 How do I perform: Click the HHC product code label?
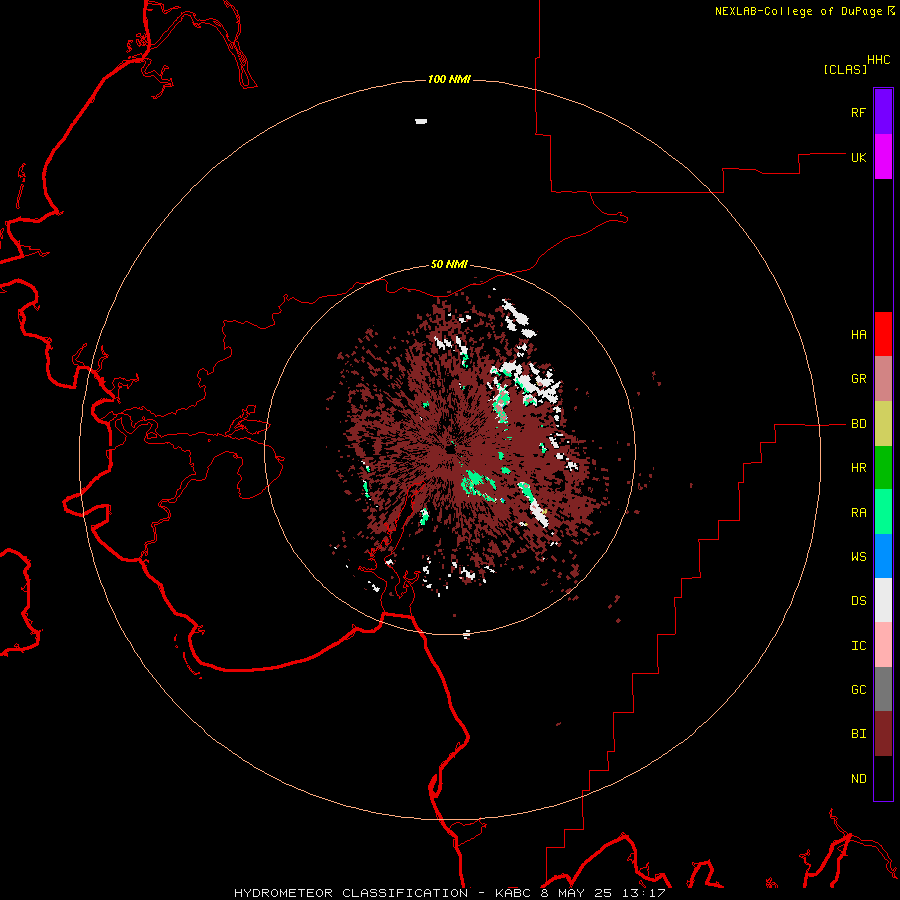pyautogui.click(x=878, y=60)
